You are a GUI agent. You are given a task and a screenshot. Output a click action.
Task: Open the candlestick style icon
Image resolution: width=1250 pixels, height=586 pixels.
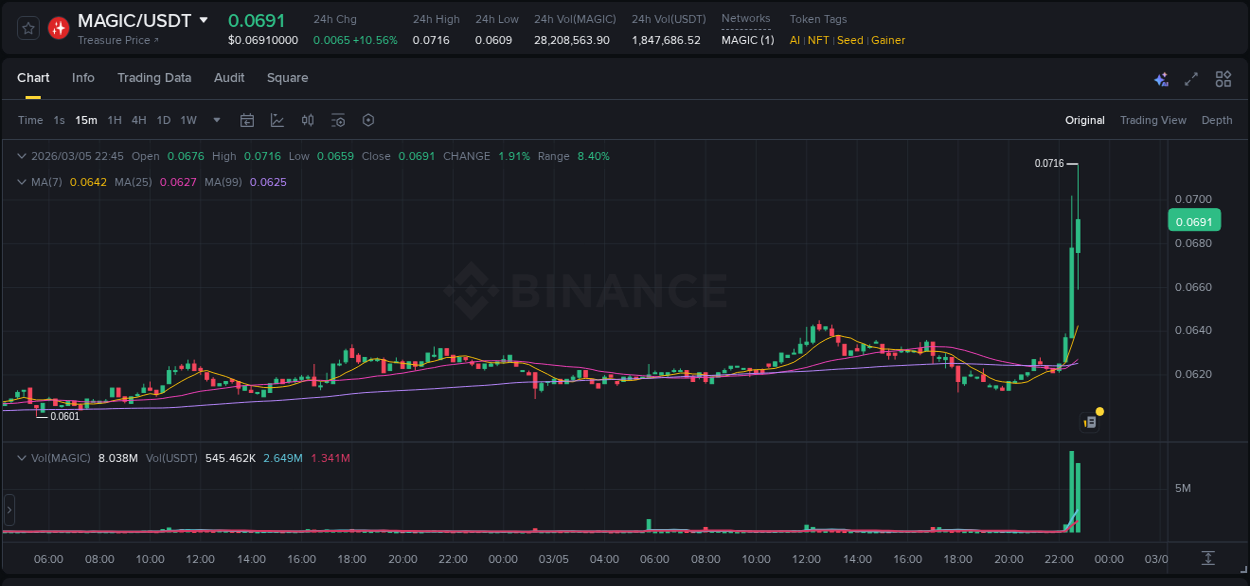(x=308, y=120)
